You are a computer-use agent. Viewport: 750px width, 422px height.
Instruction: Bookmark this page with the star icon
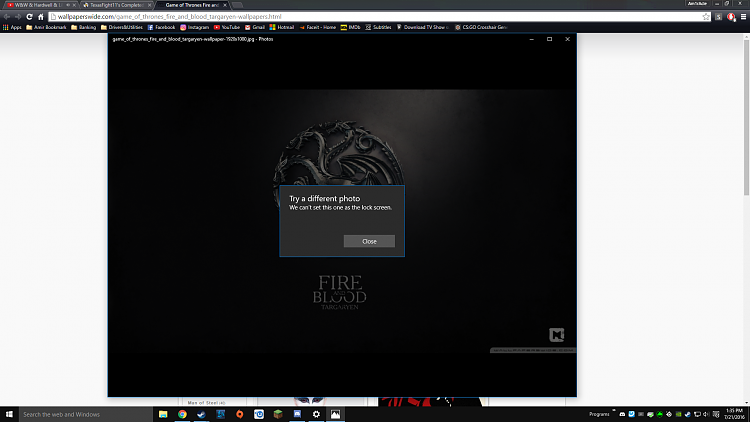[706, 17]
